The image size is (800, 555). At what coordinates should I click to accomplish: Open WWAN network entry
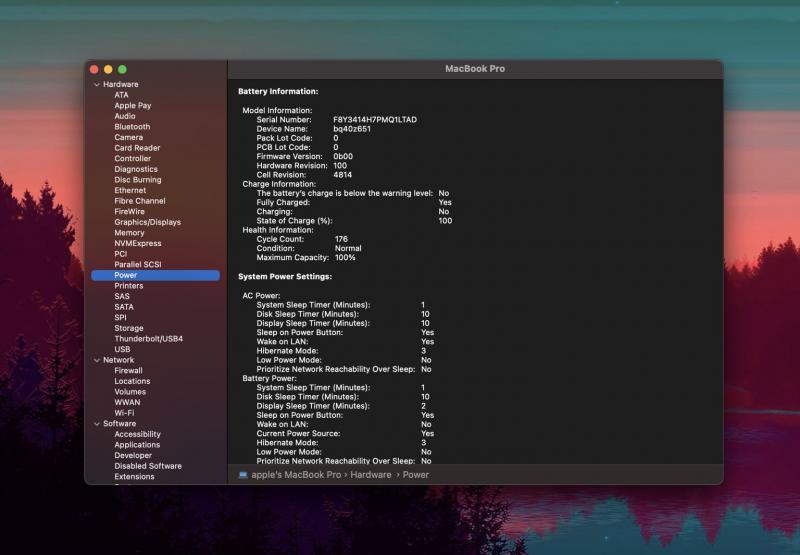(x=127, y=402)
